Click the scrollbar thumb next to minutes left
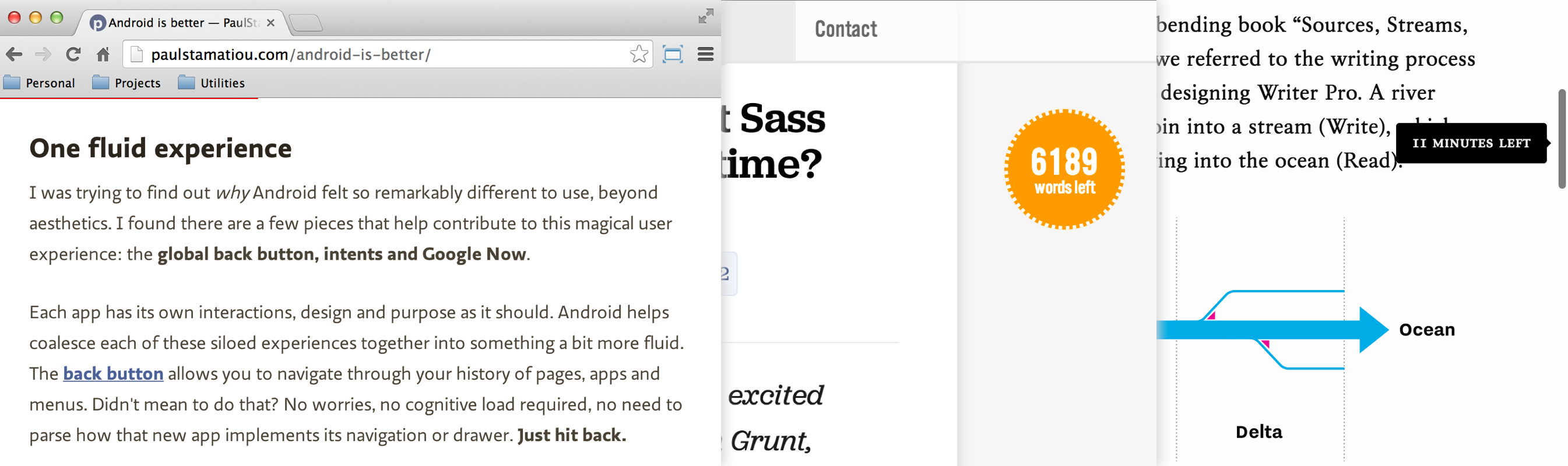The width and height of the screenshot is (1568, 466). [1562, 139]
